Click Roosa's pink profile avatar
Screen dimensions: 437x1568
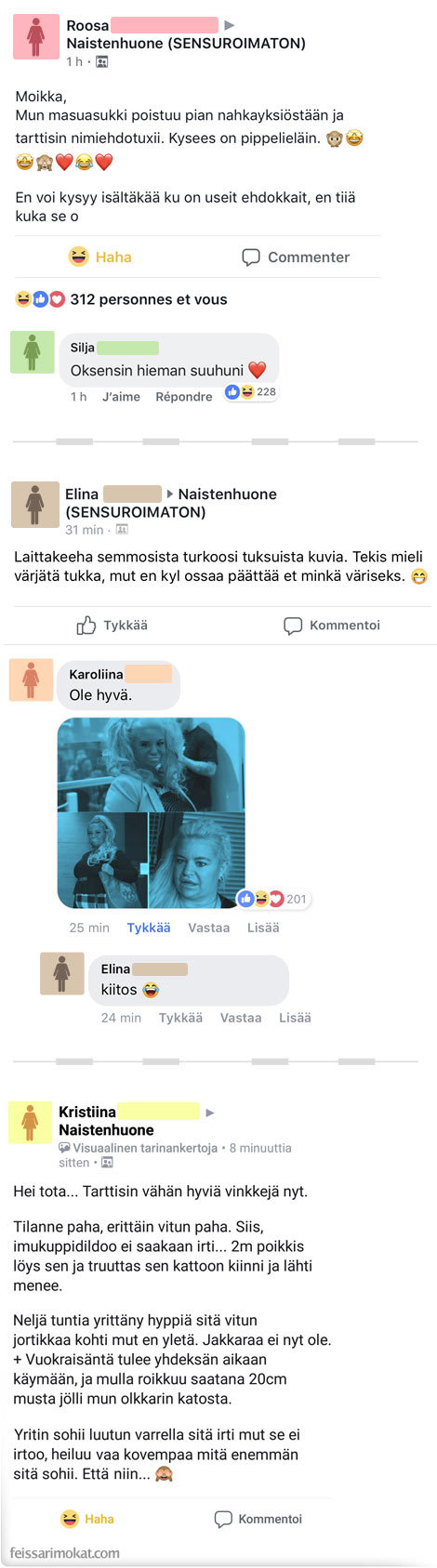[36, 37]
